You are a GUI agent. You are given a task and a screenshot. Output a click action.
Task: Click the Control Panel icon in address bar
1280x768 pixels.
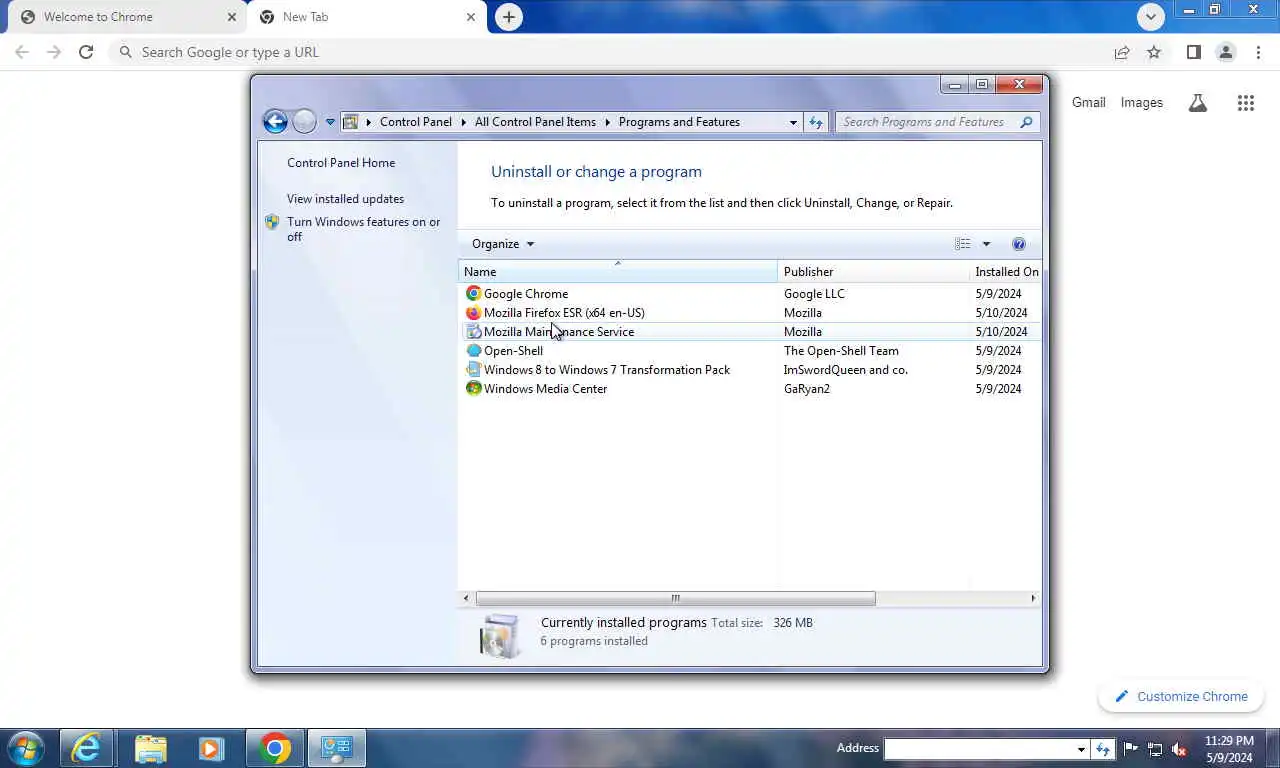pos(350,122)
